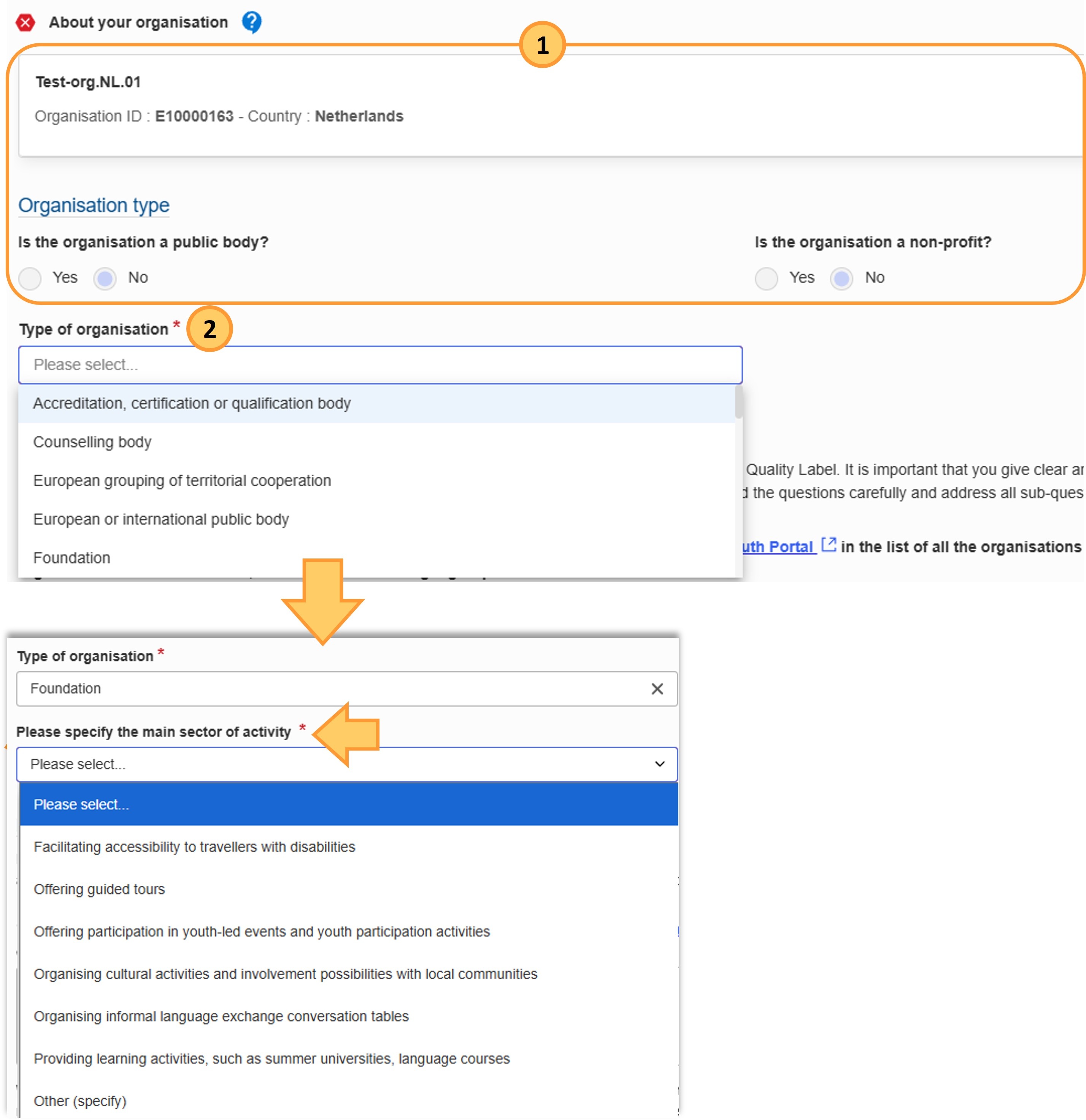Select Foundation in the organisation type list
The width and height of the screenshot is (1086, 1120).
pyautogui.click(x=72, y=558)
